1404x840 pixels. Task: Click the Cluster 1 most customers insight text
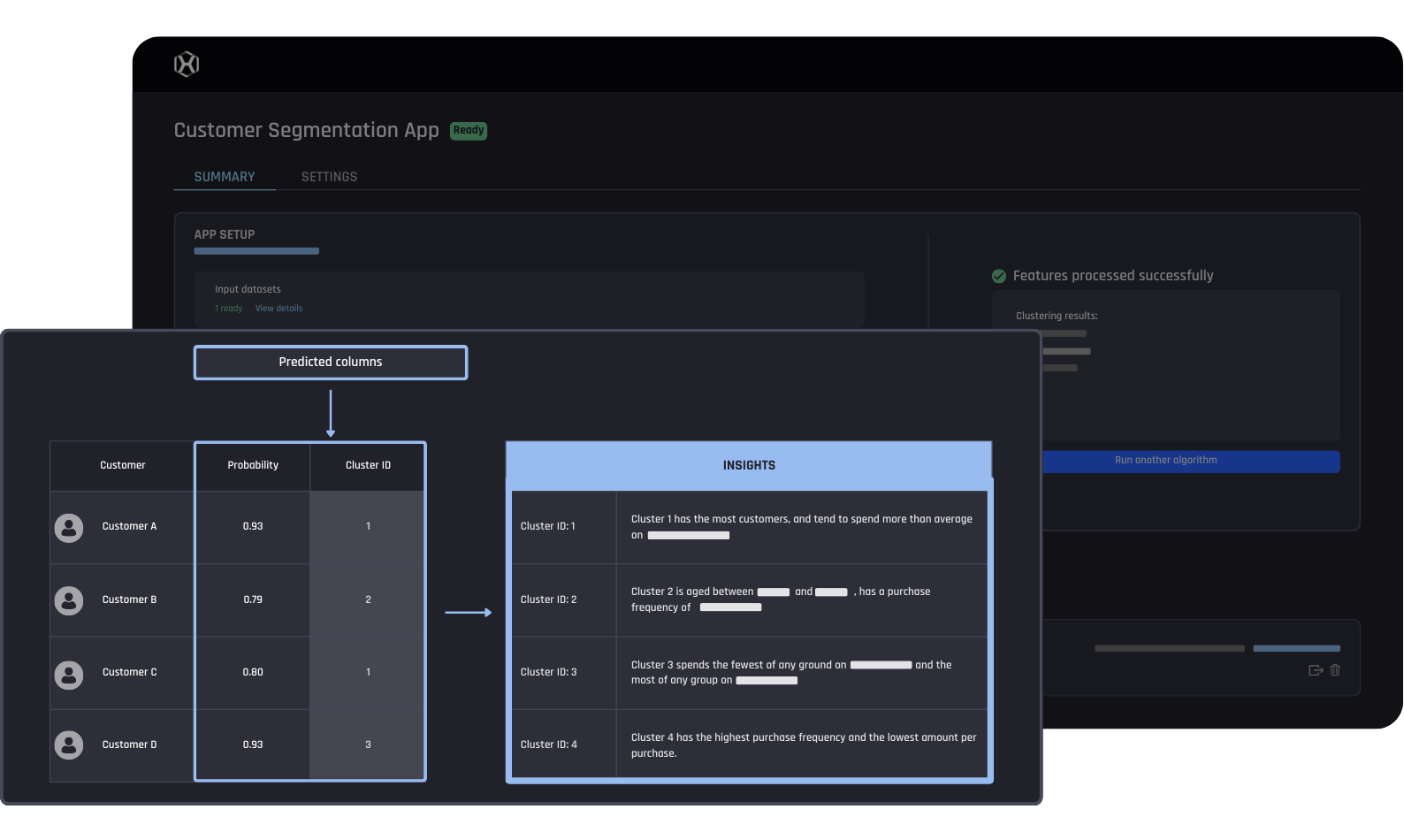[802, 527]
